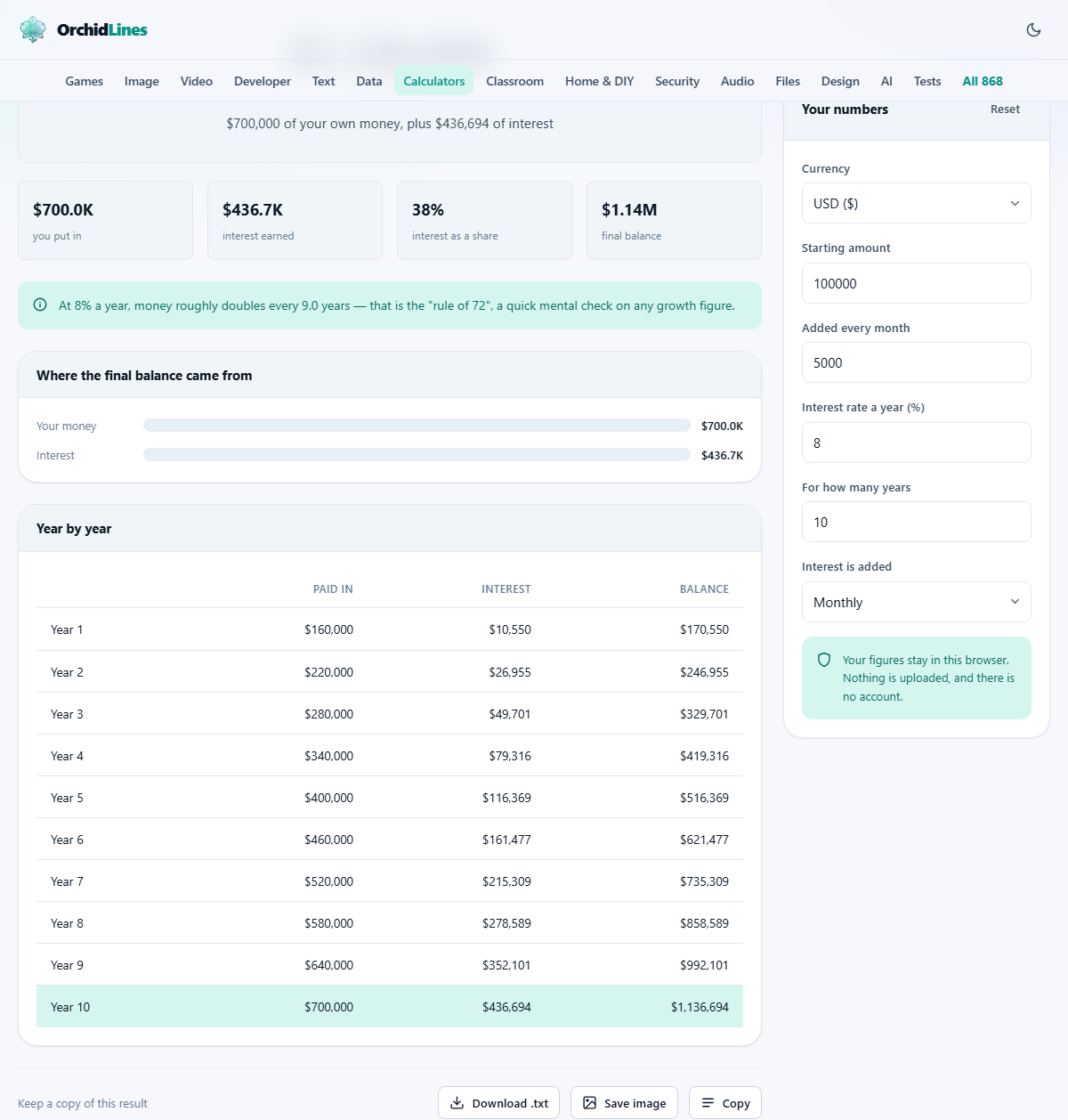Go to the AI category
Viewport: 1068px width, 1120px height.
click(x=886, y=81)
